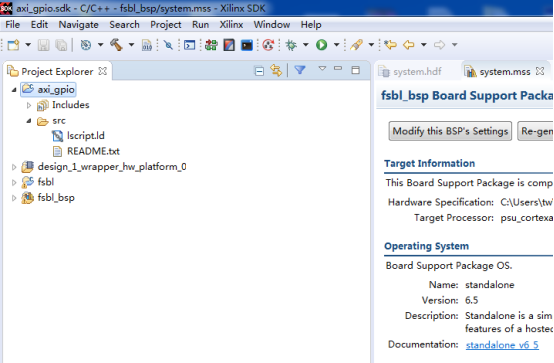Open the Debug dropdown arrow
This screenshot has width=554, height=363.
pyautogui.click(x=306, y=45)
